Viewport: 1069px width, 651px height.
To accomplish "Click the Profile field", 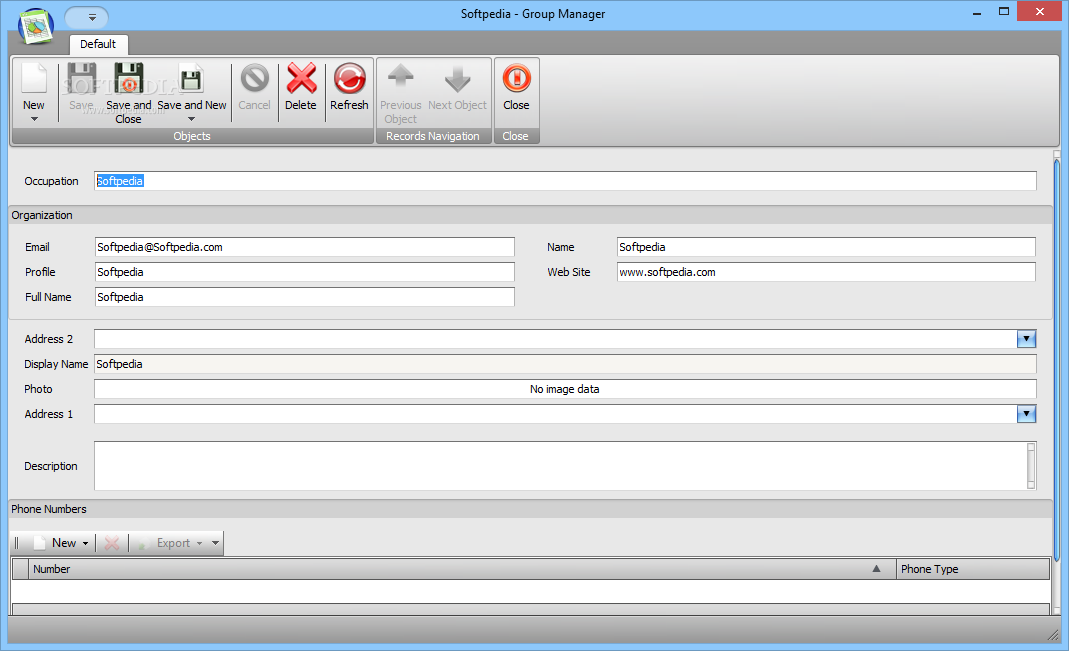I will coord(305,272).
